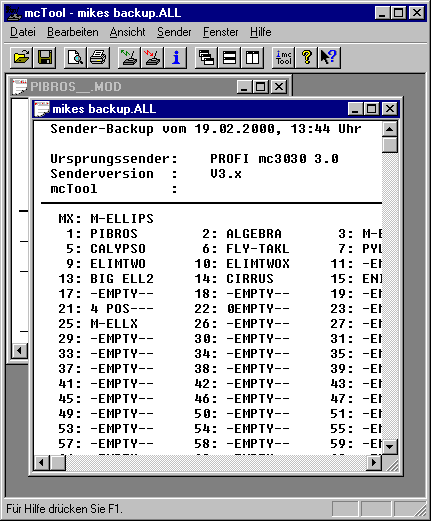Select memory entry '9: ELIMTWO'
Viewport: 431px width, 521px height.
(x=106, y=264)
